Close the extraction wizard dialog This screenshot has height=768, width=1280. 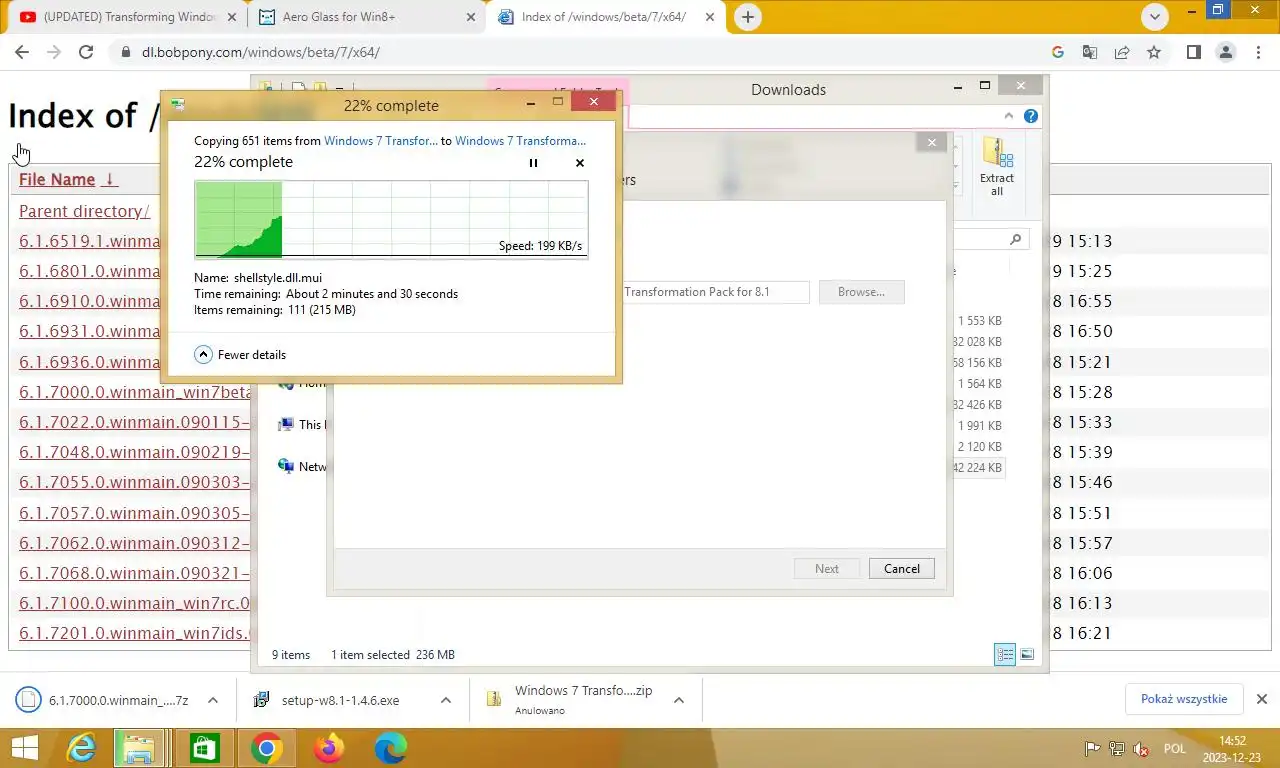pos(932,142)
